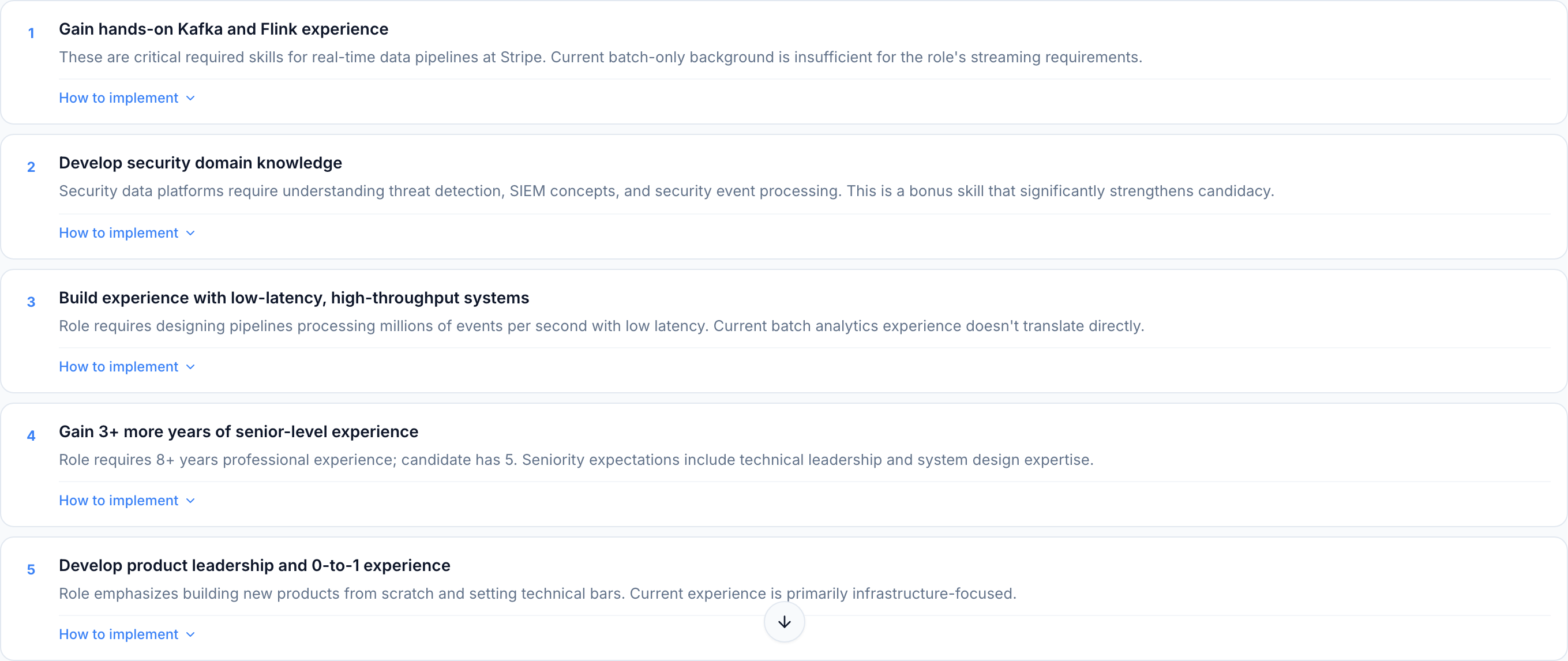
Task: Expand How to implement for Kafka and Flink
Action: 119,98
